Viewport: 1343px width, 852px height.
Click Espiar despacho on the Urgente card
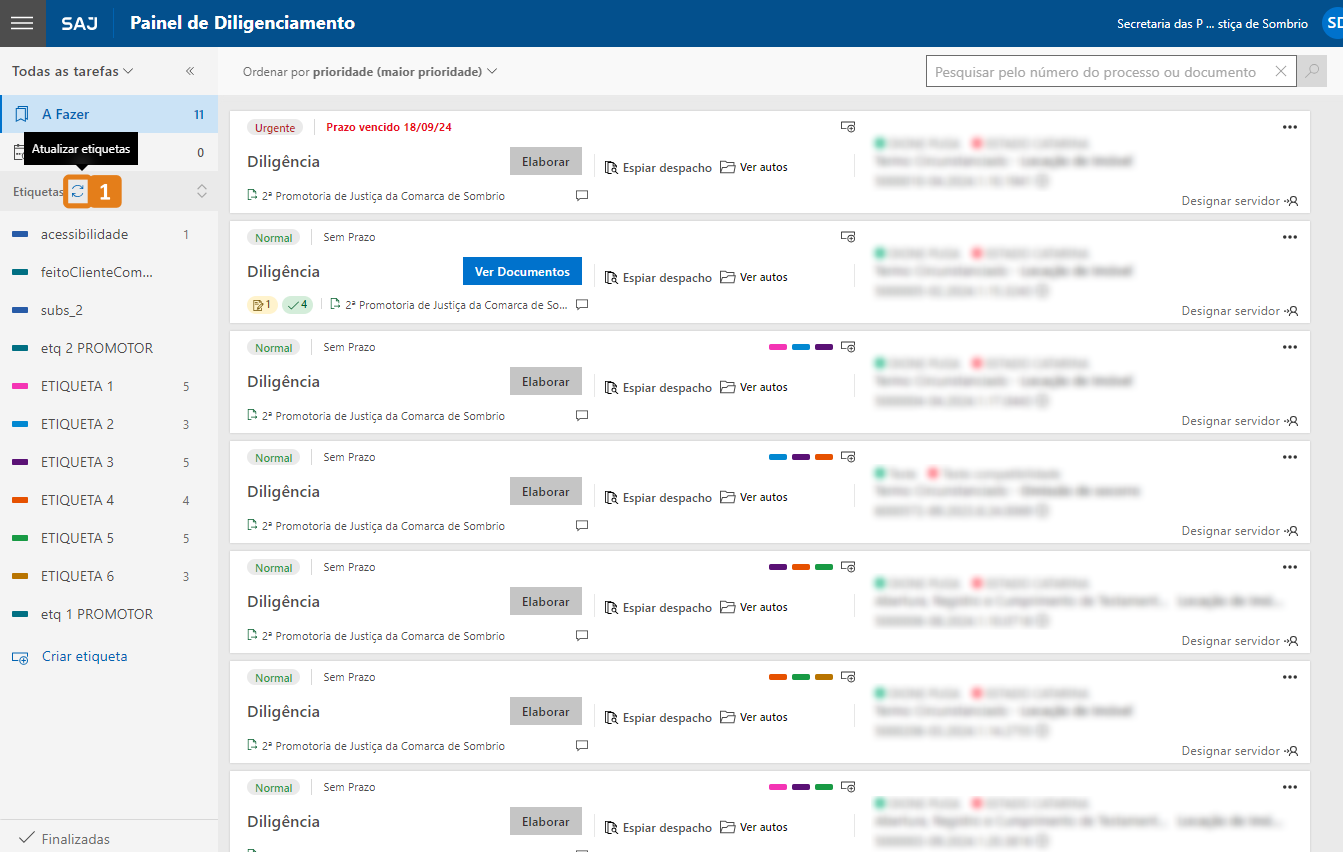pos(658,167)
